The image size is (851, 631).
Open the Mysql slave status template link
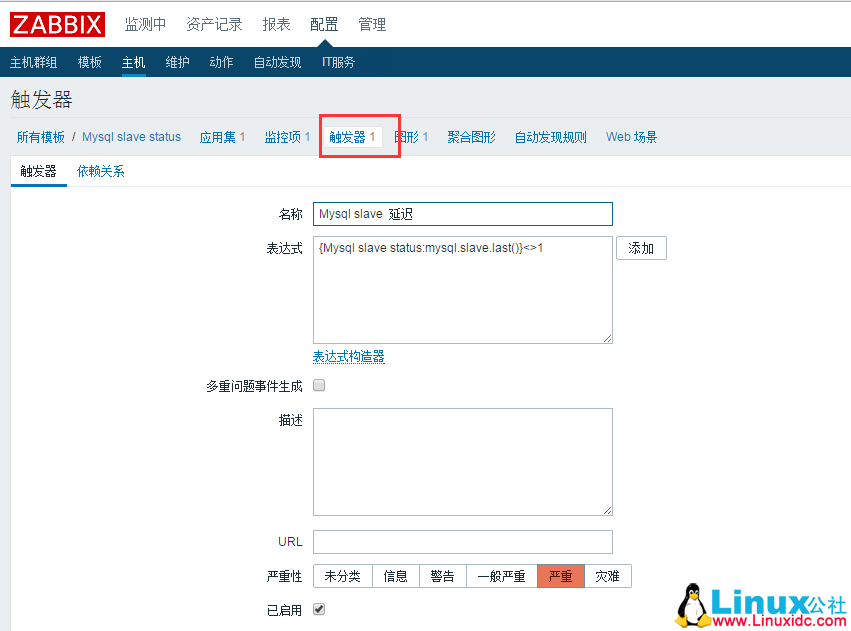point(131,137)
